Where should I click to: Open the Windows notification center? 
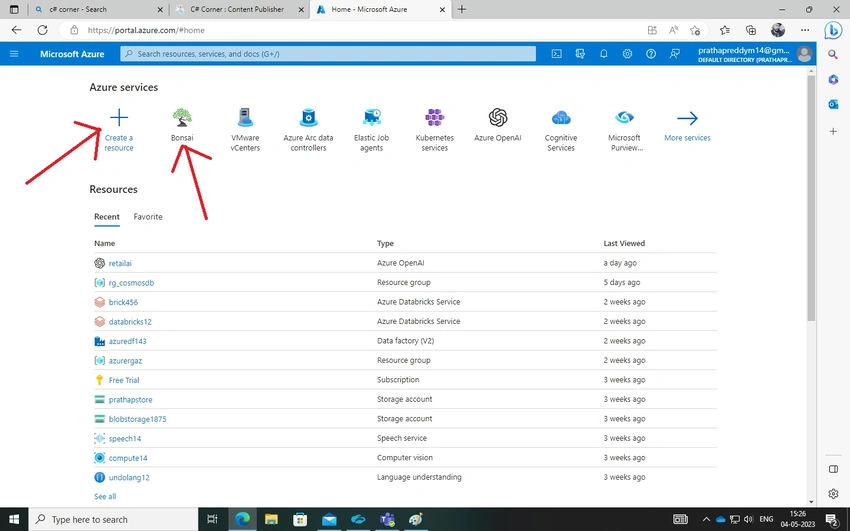point(833,519)
